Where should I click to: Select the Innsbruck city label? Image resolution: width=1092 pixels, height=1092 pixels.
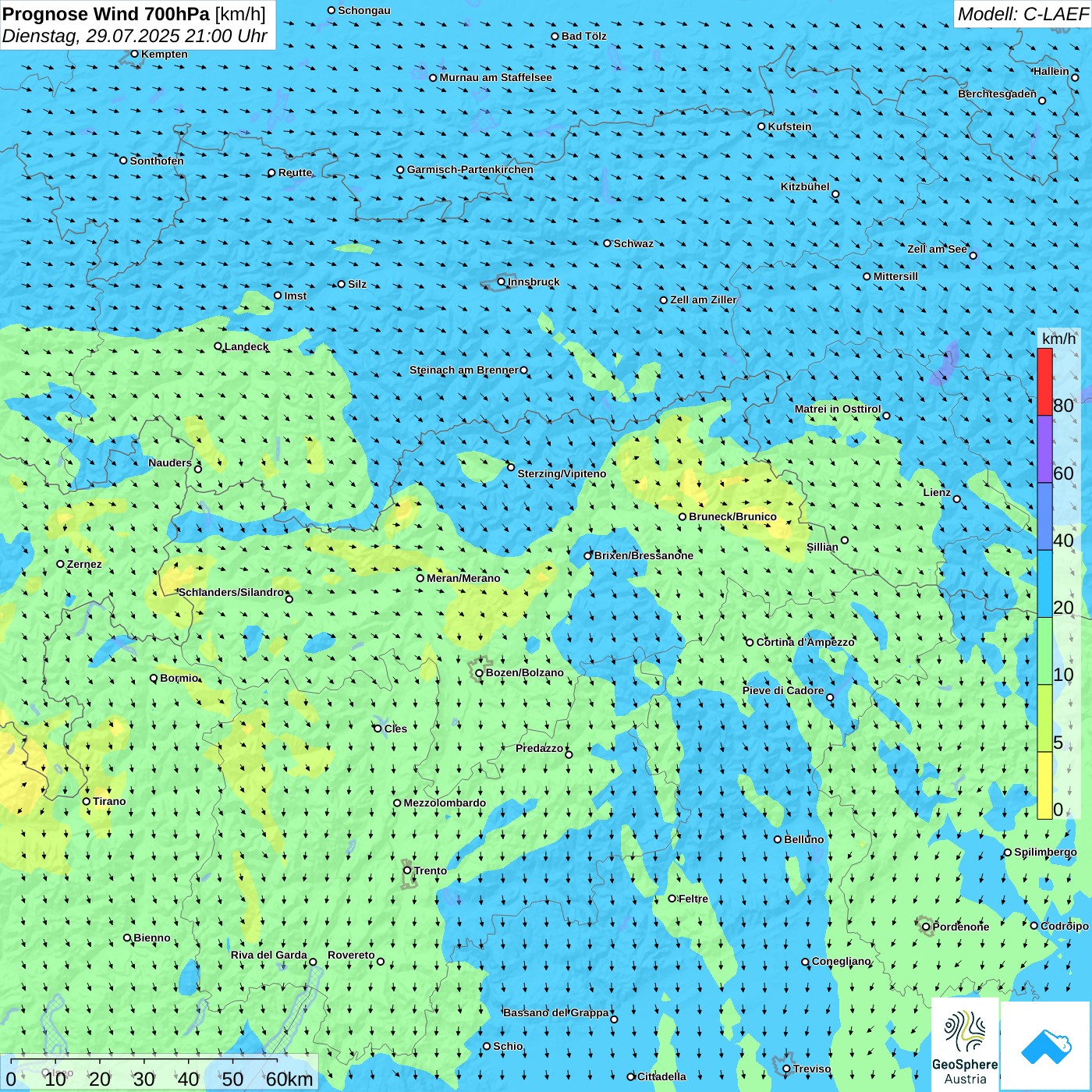pyautogui.click(x=534, y=282)
